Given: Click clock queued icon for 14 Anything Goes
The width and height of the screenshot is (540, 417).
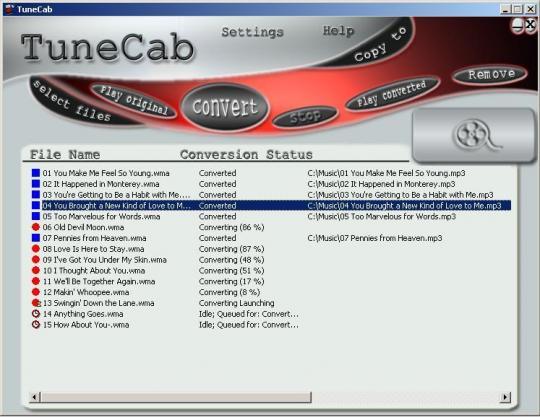Looking at the screenshot, I should pos(36,314).
